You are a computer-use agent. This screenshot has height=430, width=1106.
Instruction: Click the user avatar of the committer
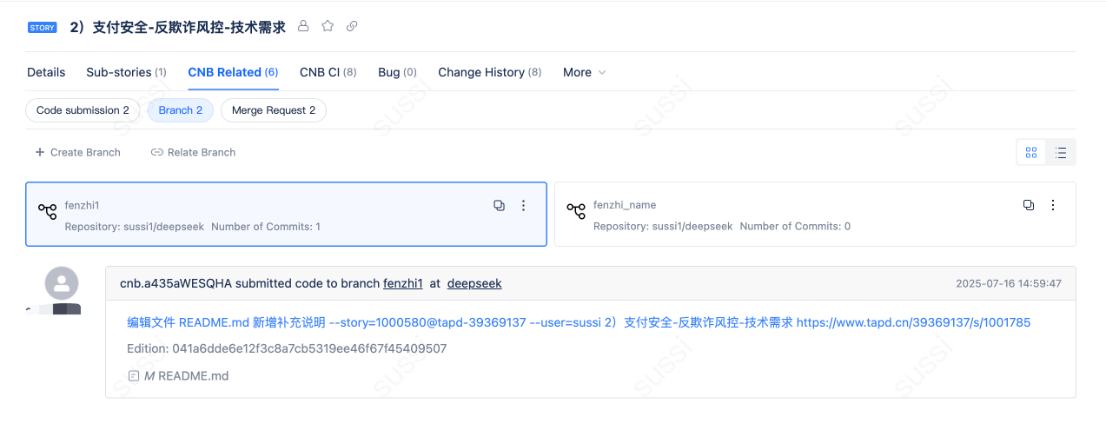click(62, 284)
